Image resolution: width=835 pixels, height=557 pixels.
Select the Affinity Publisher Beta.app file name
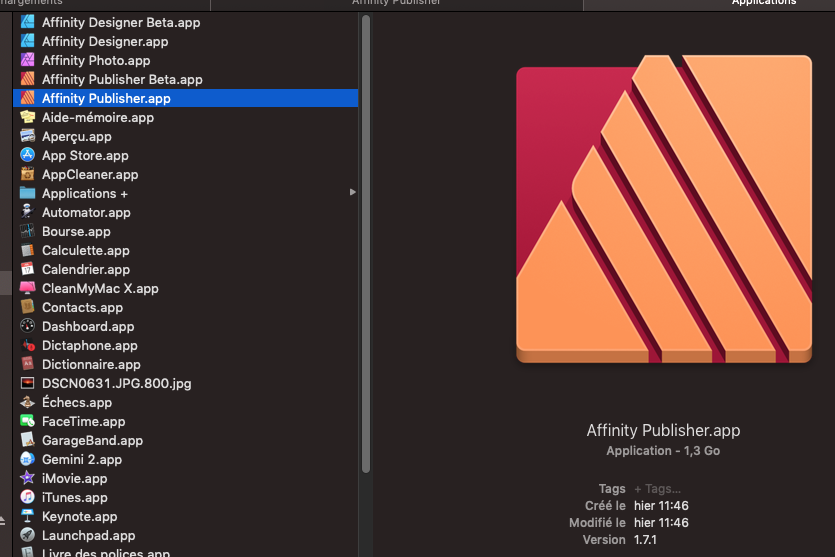tap(122, 79)
